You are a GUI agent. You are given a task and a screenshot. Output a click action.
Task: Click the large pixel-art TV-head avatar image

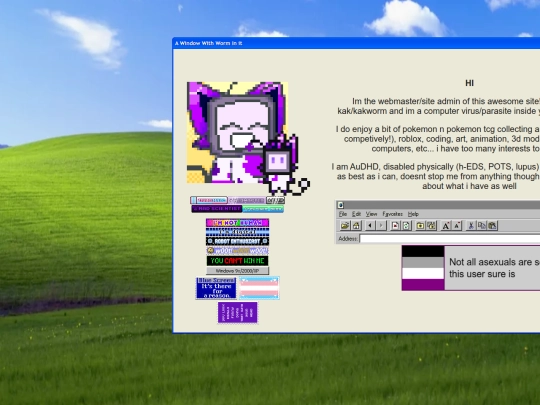pos(237,132)
